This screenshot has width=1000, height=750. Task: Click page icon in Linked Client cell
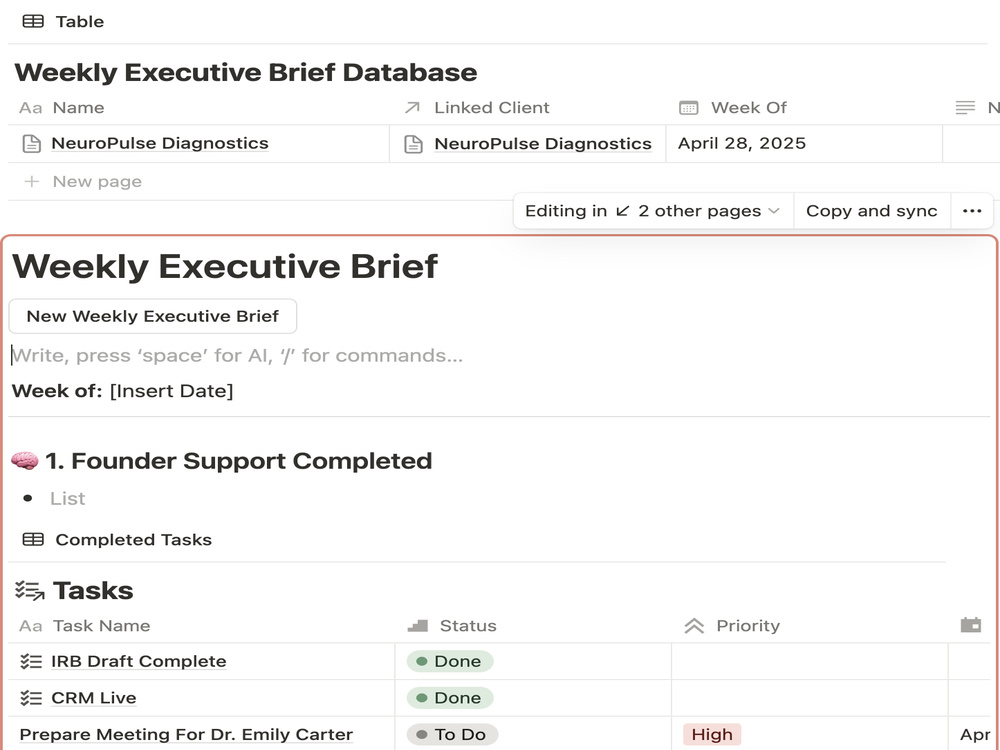413,145
